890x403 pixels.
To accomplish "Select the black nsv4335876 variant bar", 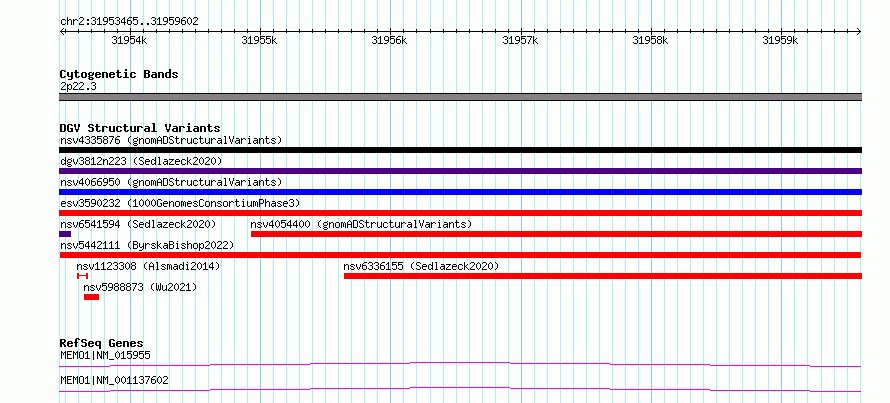I will (x=460, y=150).
